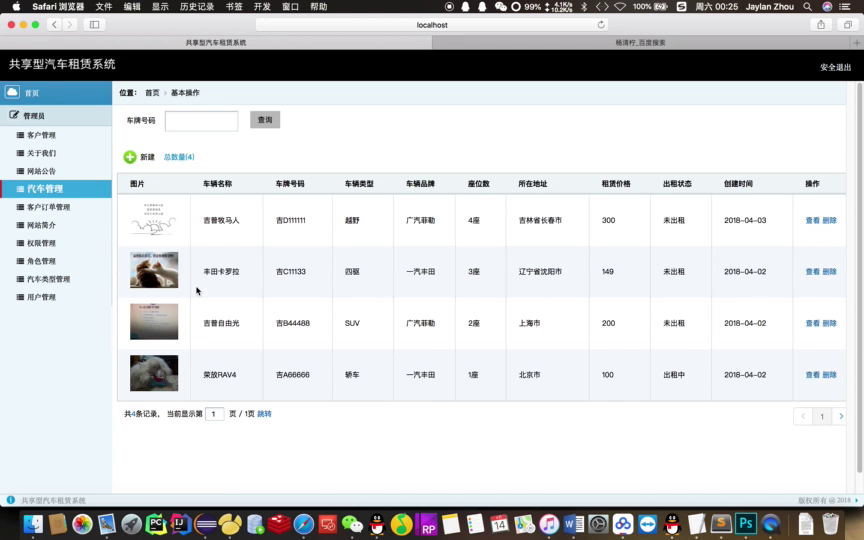Open the Apple menu
This screenshot has height=540, width=864.
[16, 7]
